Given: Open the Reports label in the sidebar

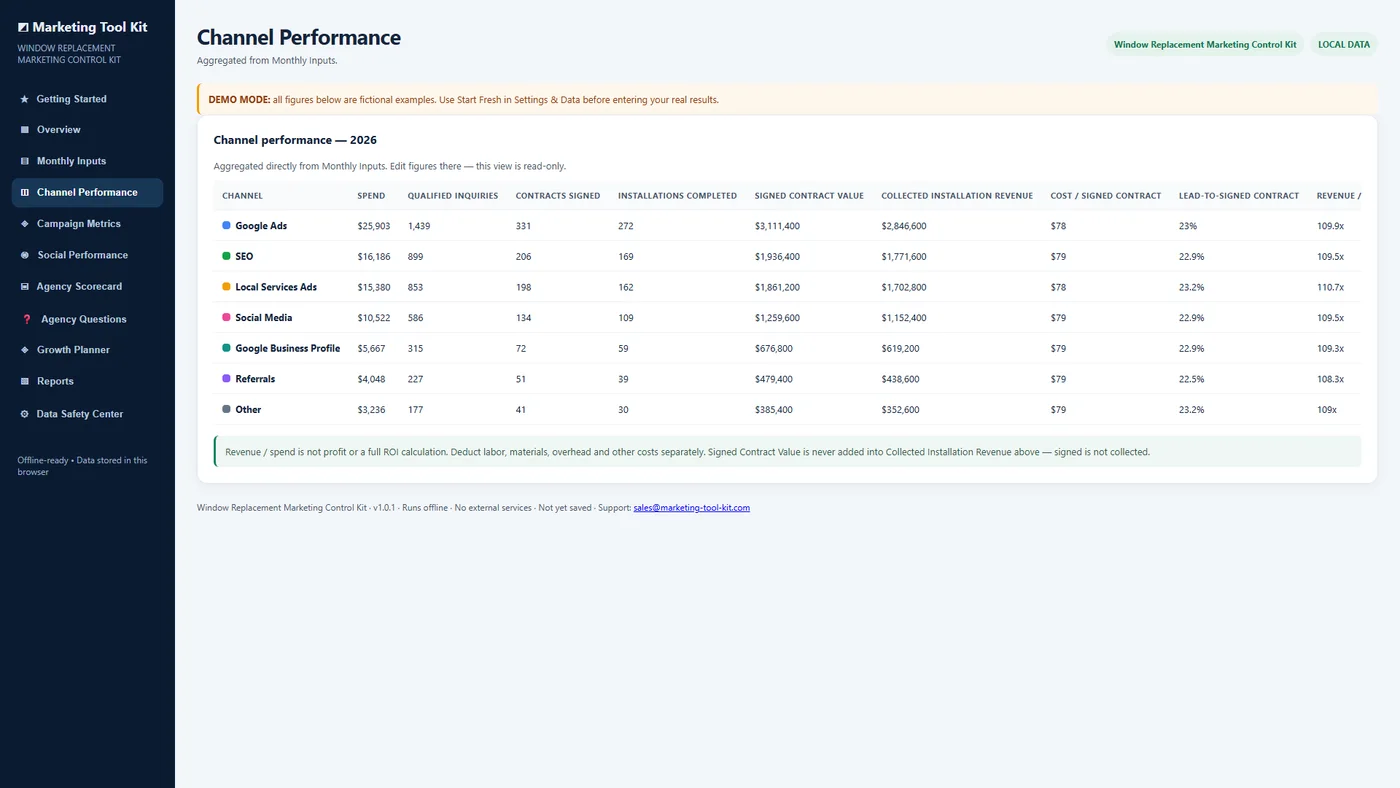Looking at the screenshot, I should 55,381.
